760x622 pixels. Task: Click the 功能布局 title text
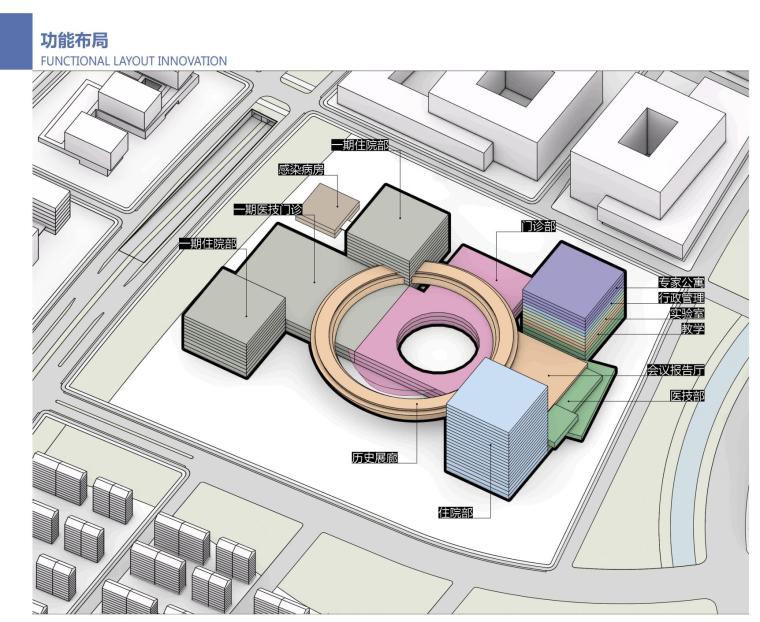73,41
